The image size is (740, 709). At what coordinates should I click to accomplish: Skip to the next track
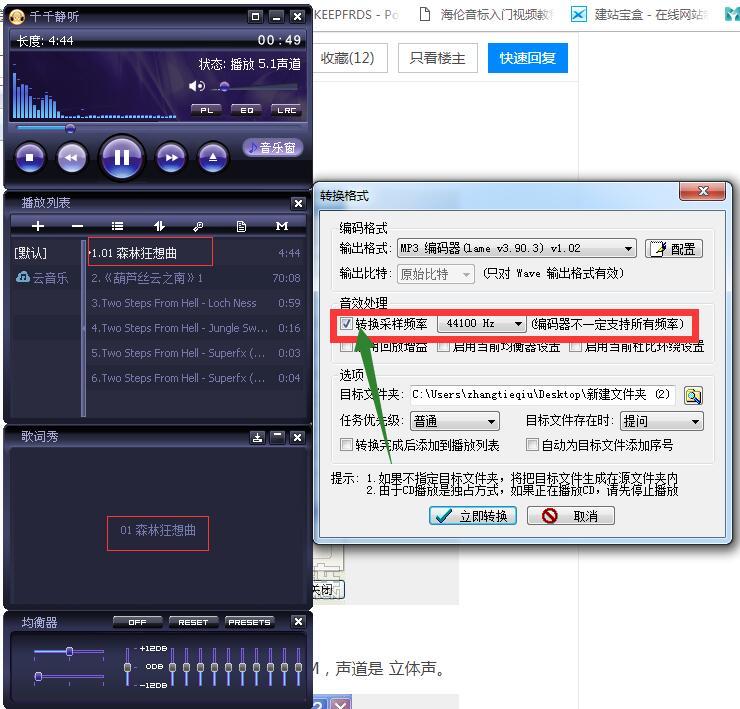[x=171, y=157]
